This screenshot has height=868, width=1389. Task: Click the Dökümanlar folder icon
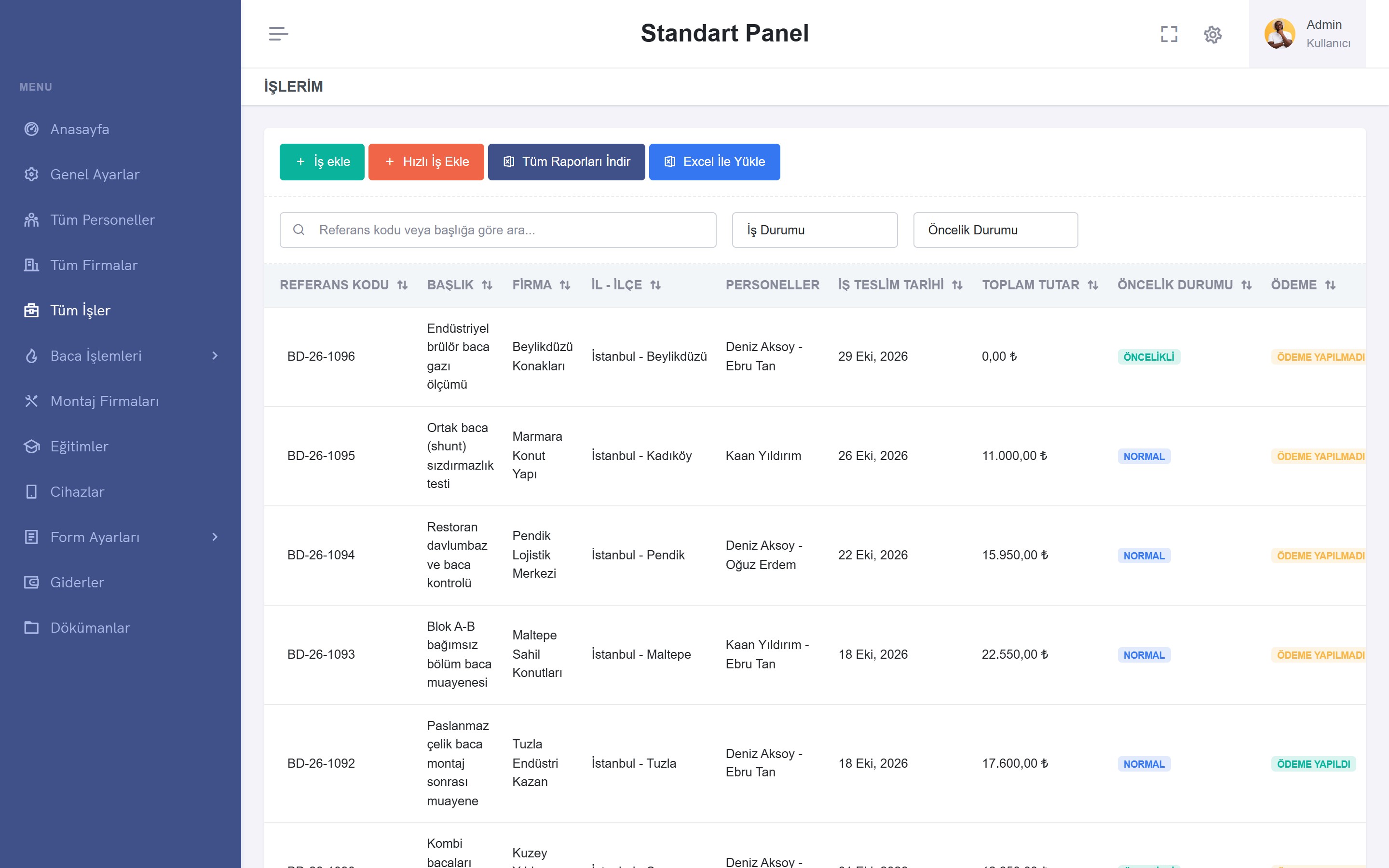[x=31, y=628]
